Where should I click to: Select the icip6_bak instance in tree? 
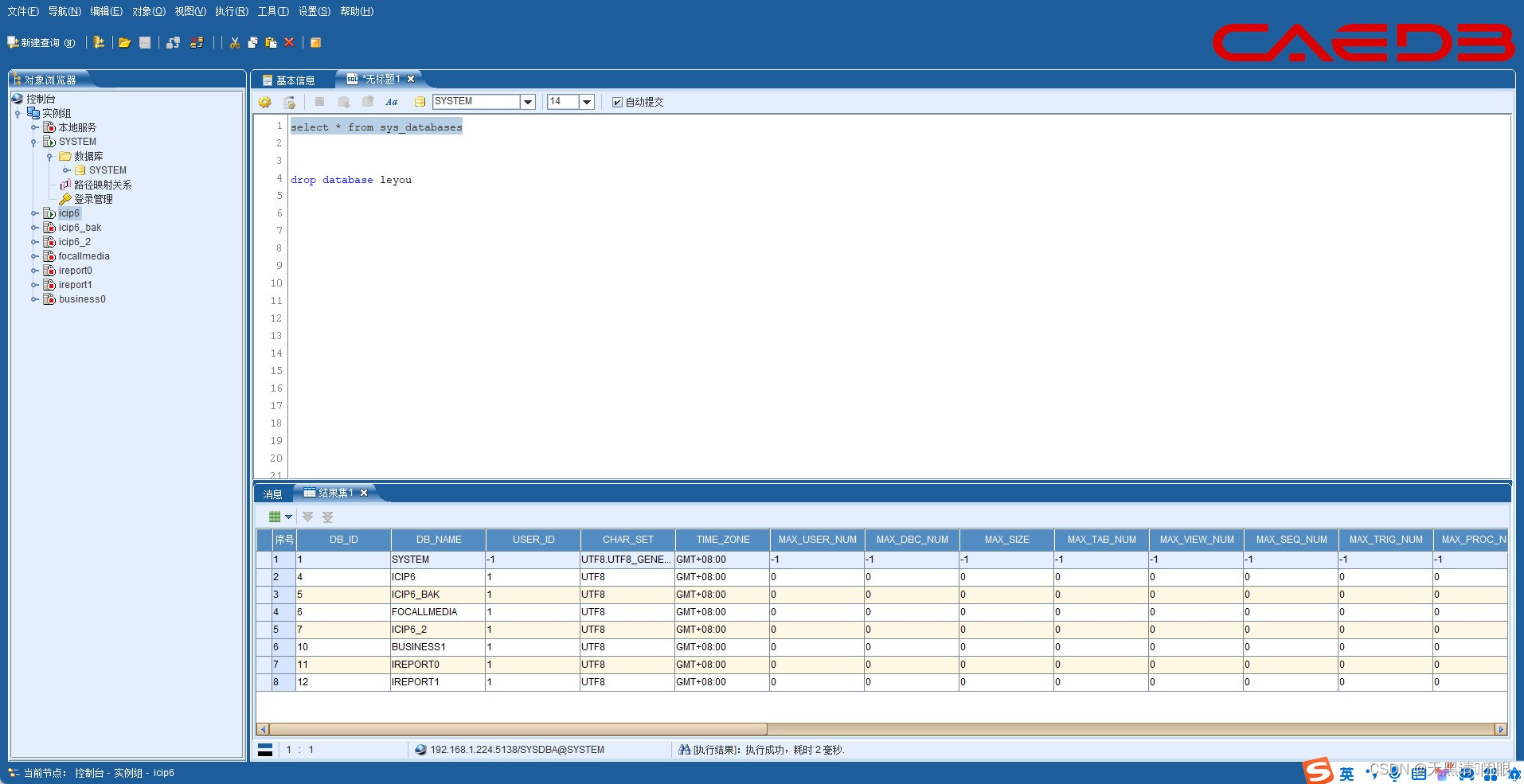pos(80,228)
